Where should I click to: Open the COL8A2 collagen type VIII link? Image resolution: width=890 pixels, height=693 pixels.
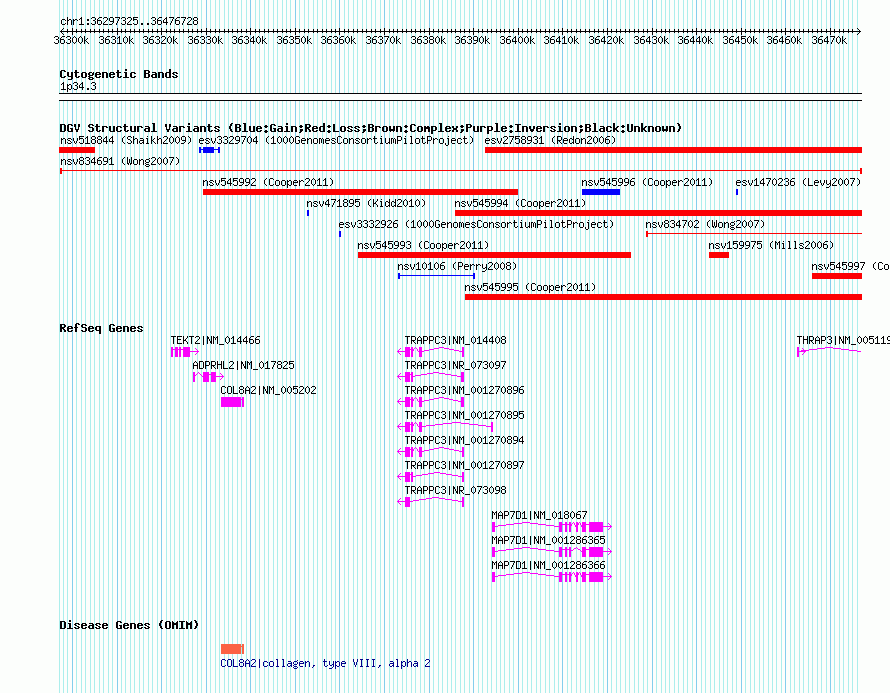click(x=325, y=663)
